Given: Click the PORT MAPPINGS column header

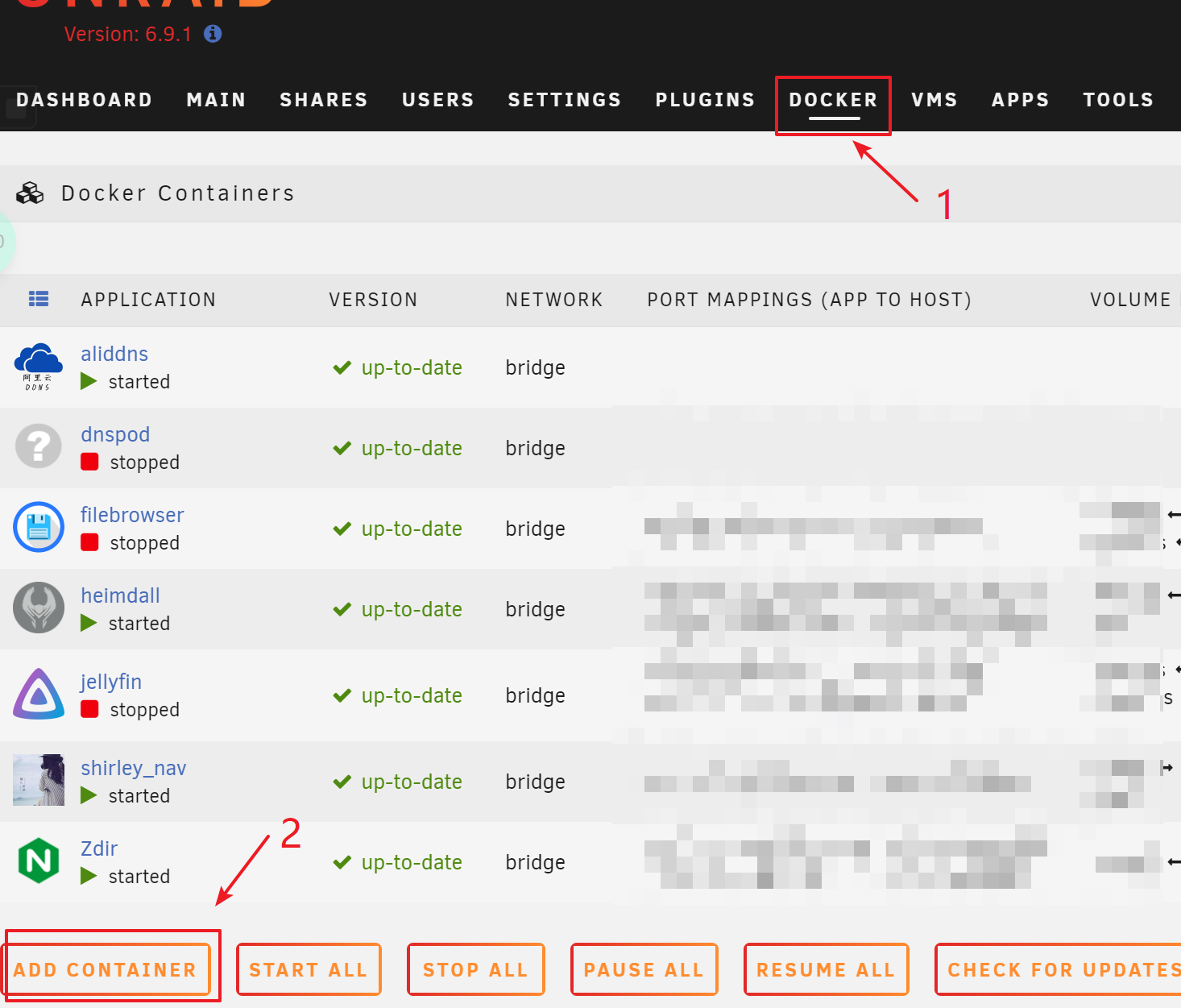Looking at the screenshot, I should [x=809, y=300].
